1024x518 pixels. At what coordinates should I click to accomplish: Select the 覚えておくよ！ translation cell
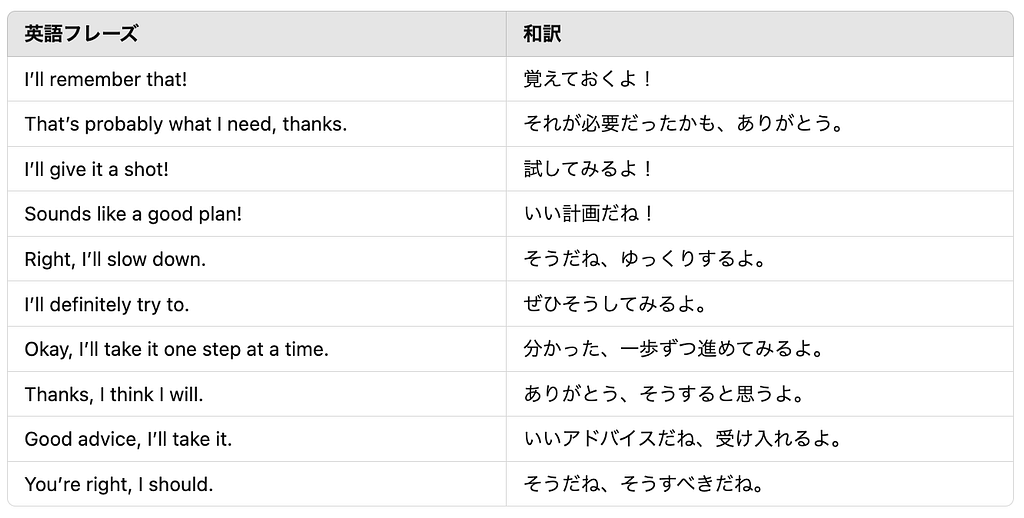(x=588, y=80)
